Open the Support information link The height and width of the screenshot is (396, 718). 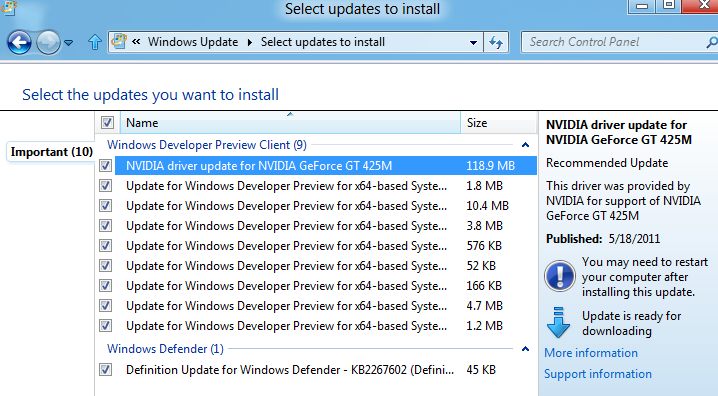coord(598,374)
